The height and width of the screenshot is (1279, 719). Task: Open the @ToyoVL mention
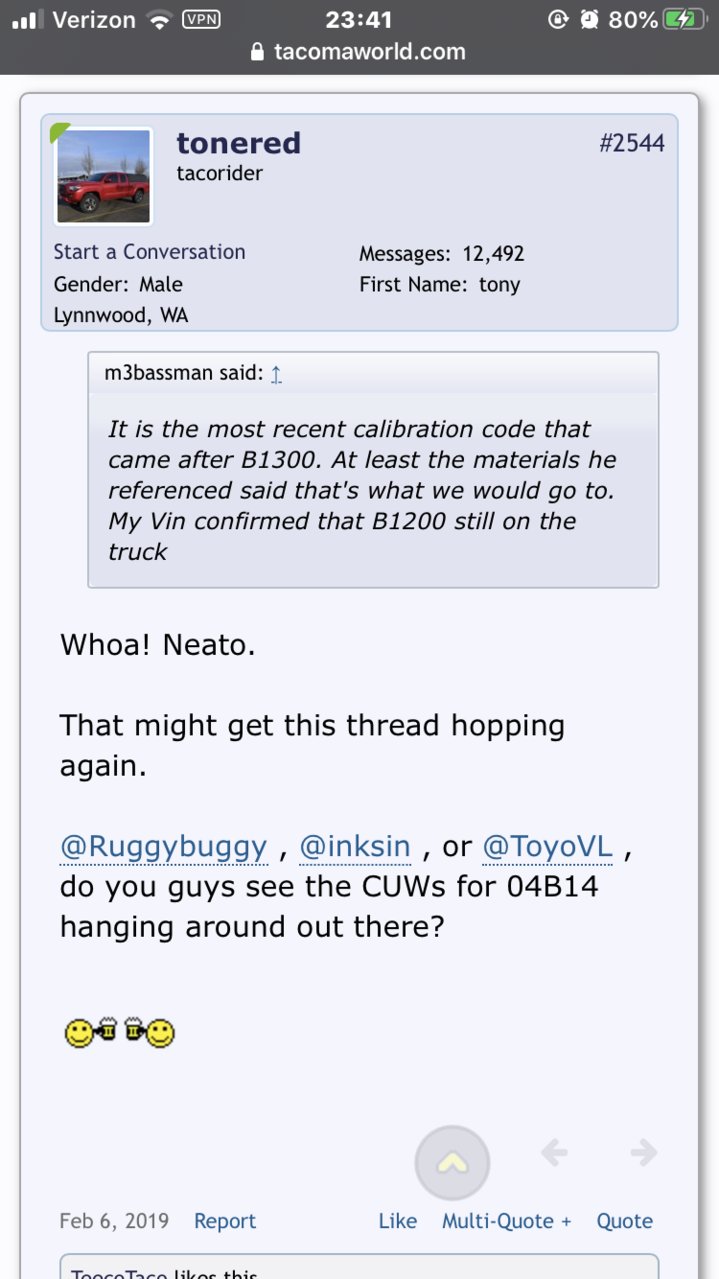(547, 847)
